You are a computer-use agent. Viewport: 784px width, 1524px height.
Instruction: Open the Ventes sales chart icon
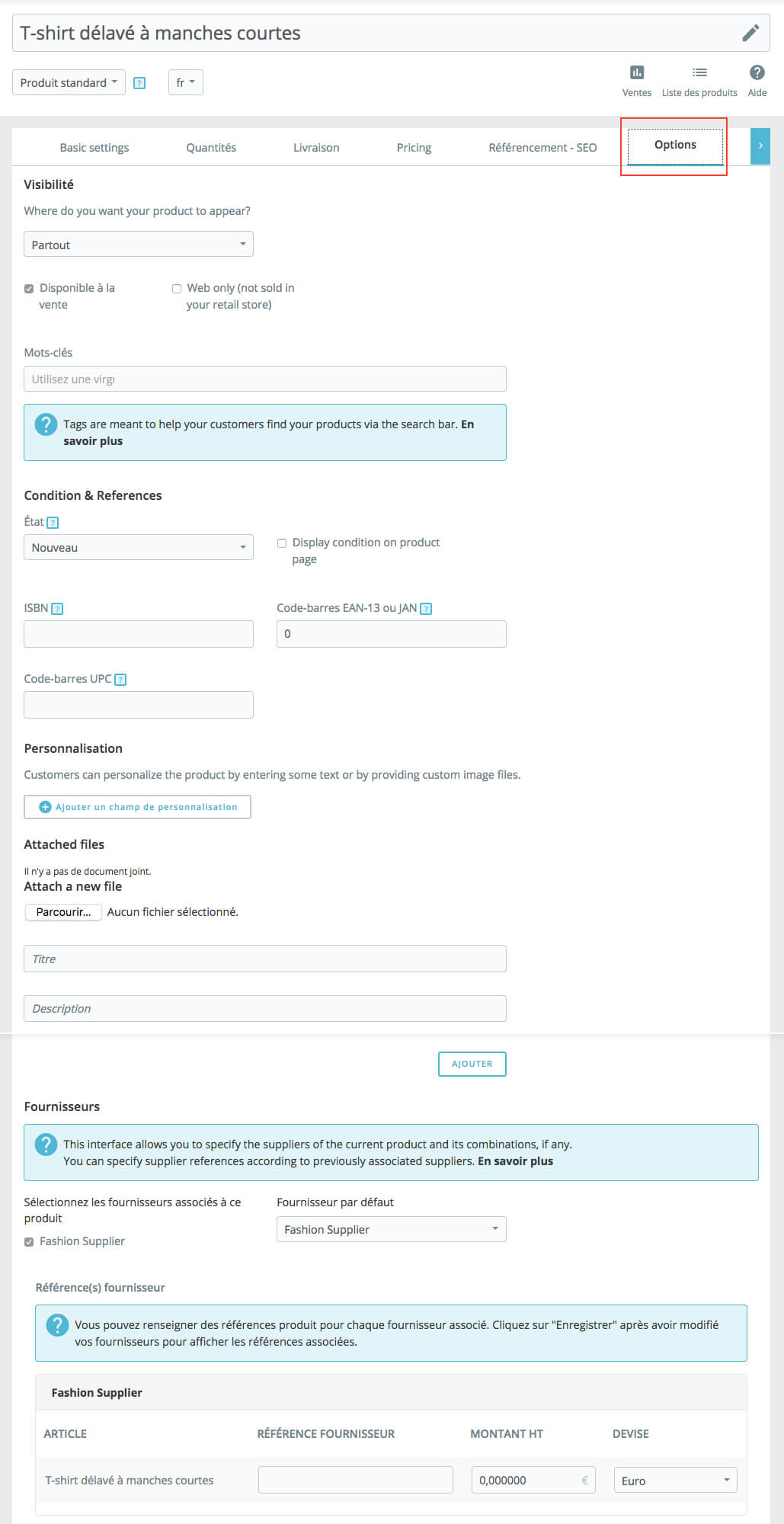click(637, 73)
